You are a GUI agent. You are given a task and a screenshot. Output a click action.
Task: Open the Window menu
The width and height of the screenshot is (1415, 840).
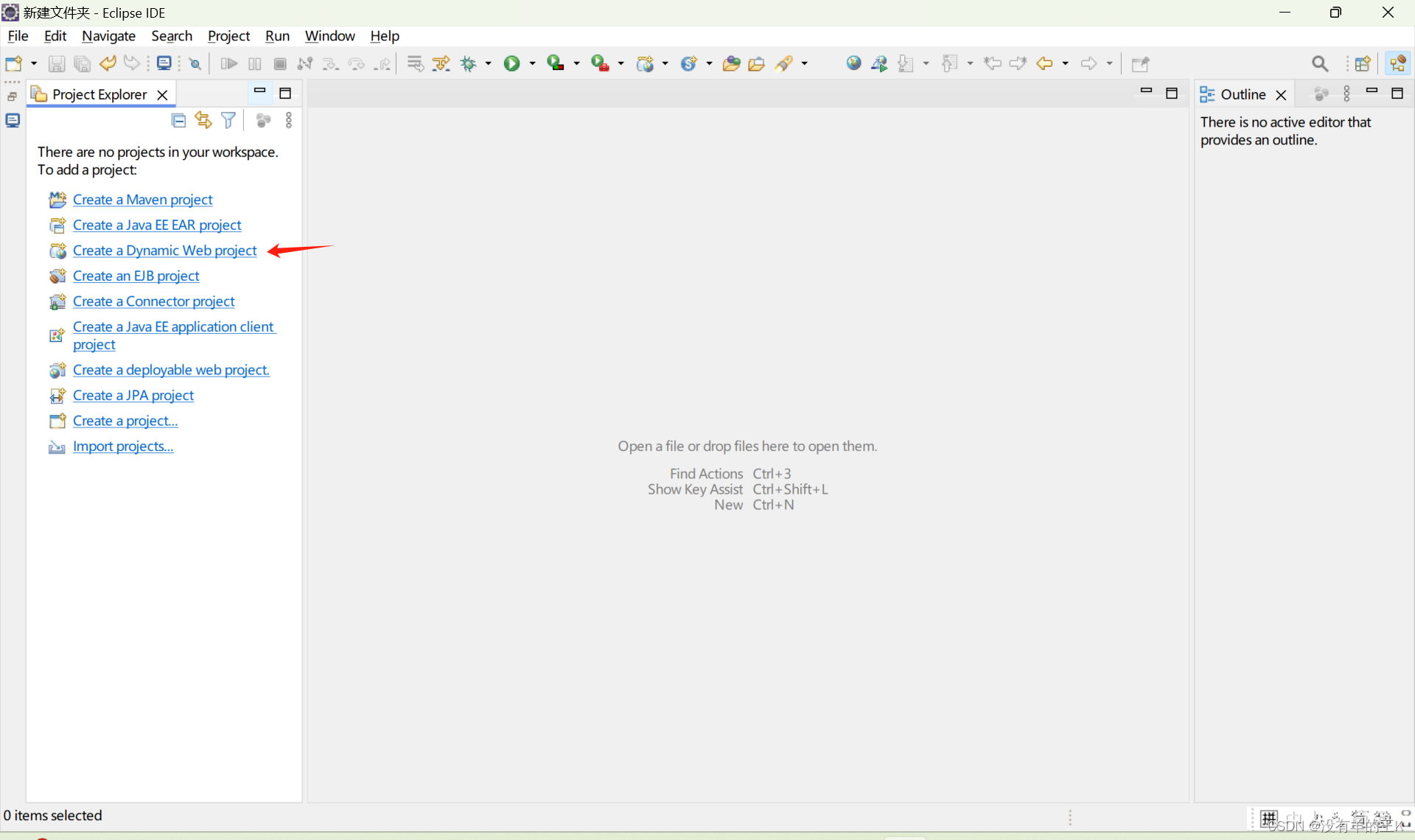(329, 36)
